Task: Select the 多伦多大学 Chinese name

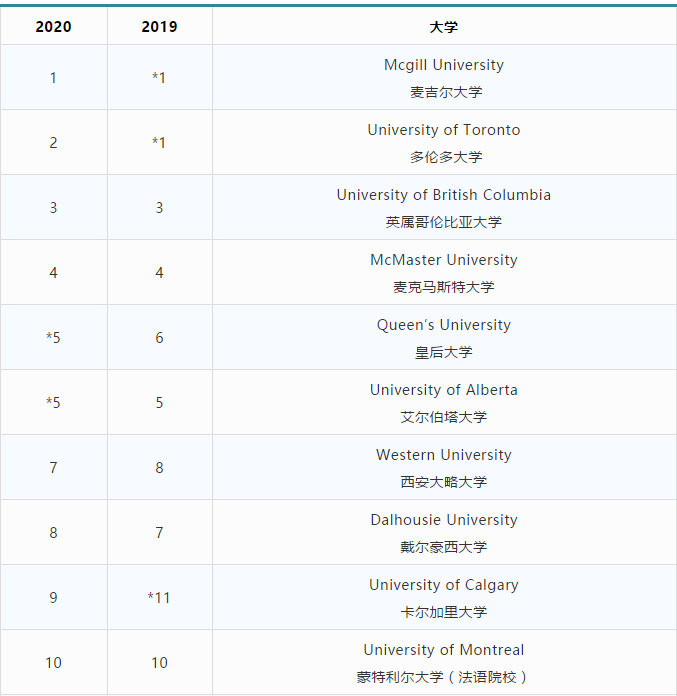Action: pyautogui.click(x=445, y=157)
